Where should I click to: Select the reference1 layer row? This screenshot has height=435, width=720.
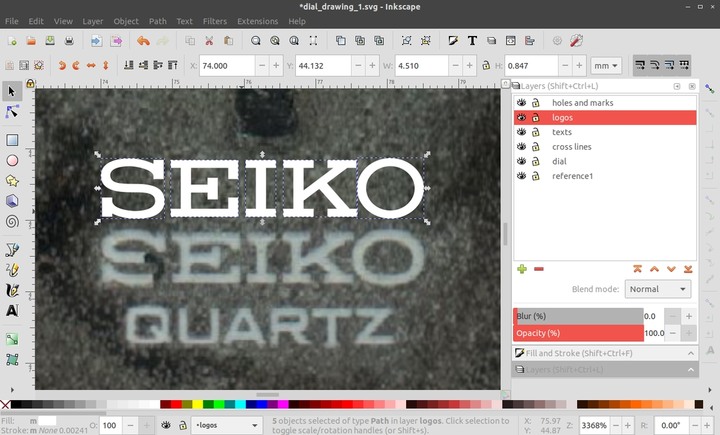605,176
